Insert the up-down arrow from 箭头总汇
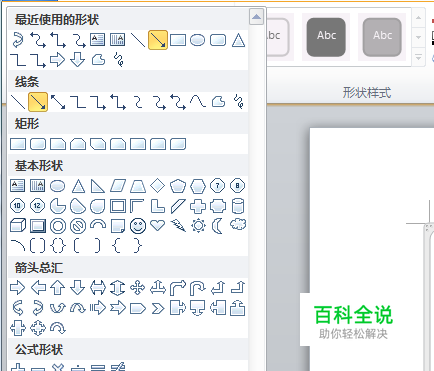This screenshot has height=371, width=434. [x=118, y=288]
